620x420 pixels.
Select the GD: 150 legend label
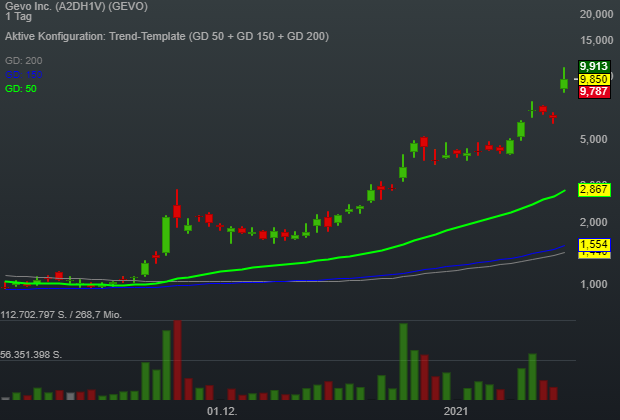click(24, 74)
